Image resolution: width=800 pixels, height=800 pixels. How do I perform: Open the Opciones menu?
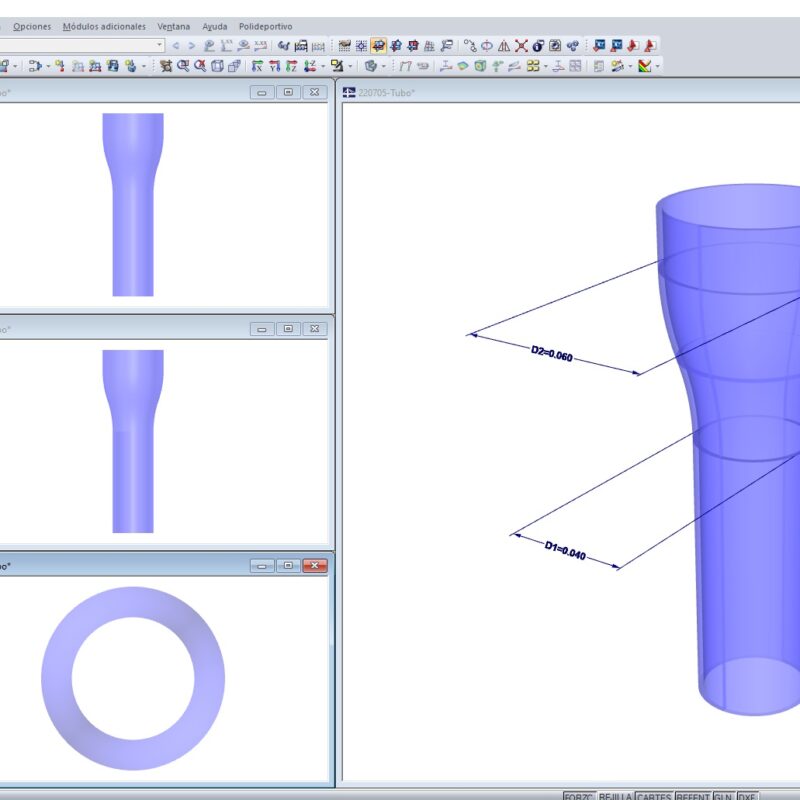[32, 27]
